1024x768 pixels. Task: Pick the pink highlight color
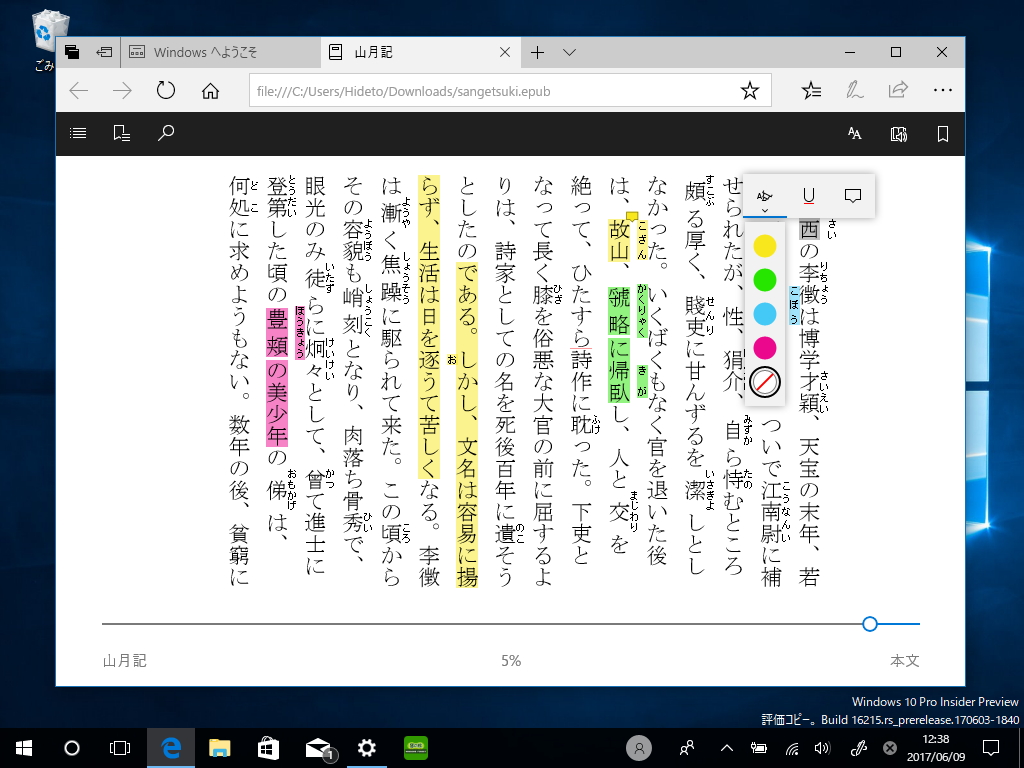point(766,349)
